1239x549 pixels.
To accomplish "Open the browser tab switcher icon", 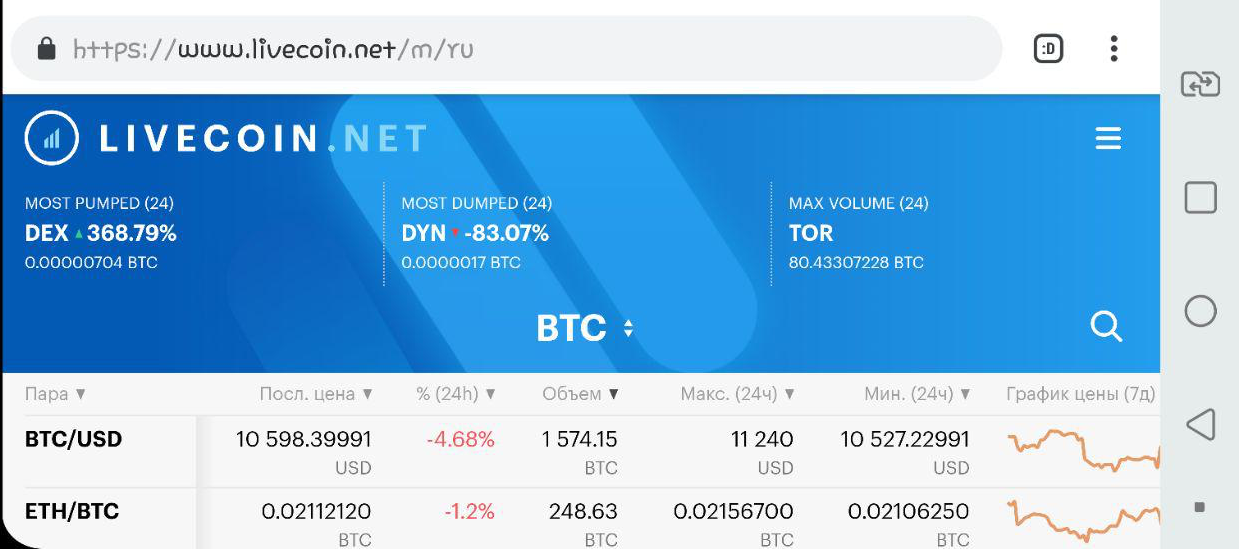I will point(1048,48).
